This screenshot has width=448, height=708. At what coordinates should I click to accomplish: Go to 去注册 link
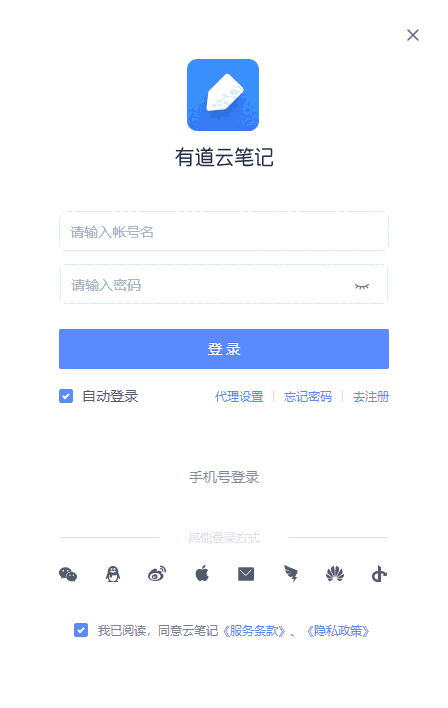click(x=371, y=396)
